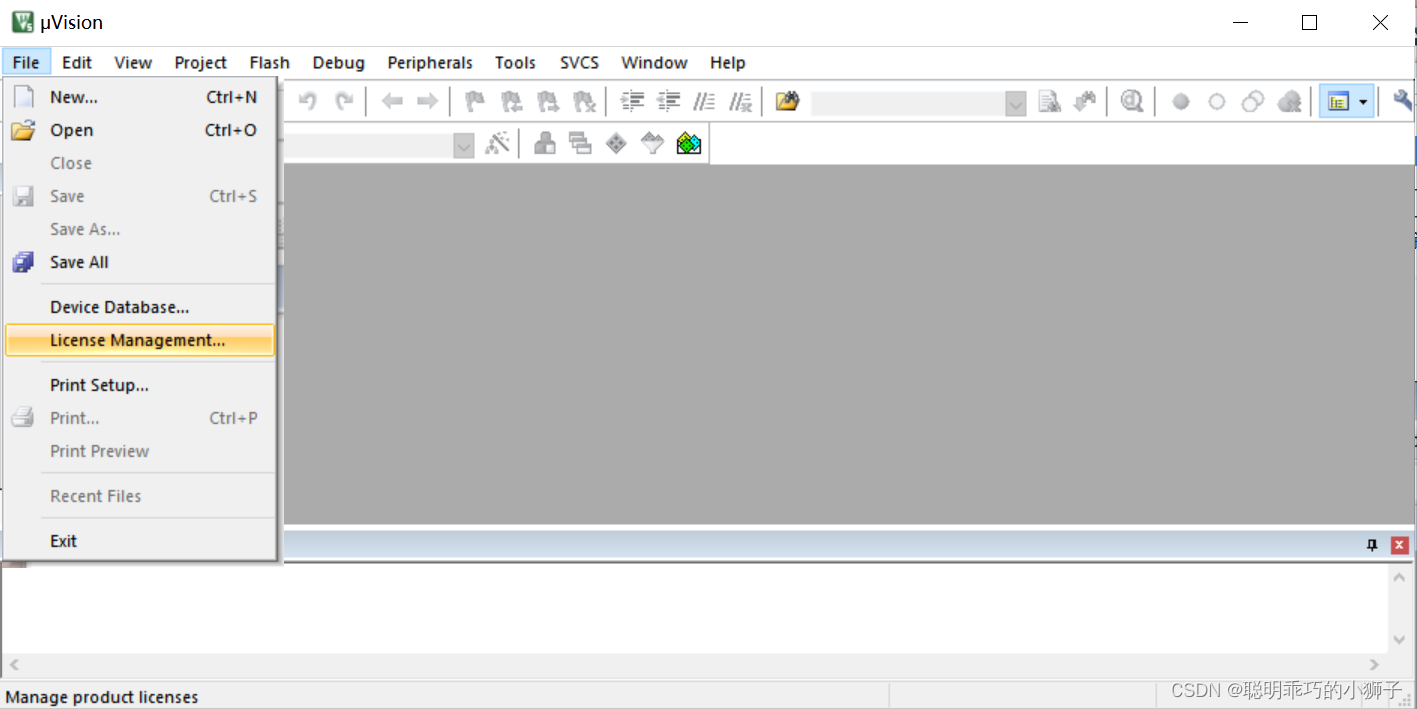1417x709 pixels.
Task: Open Manage Project Items boxes icon
Action: coord(545,144)
